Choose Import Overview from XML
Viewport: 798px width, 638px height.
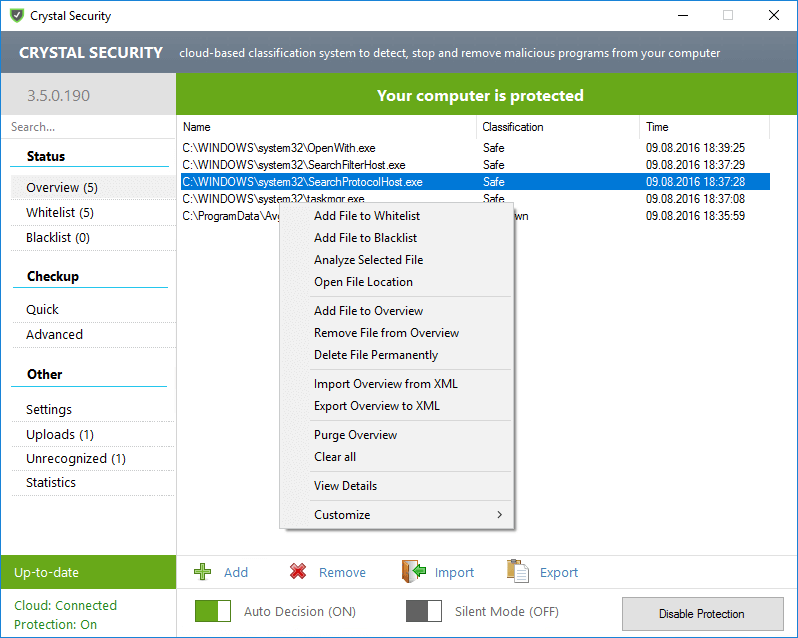(x=396, y=384)
